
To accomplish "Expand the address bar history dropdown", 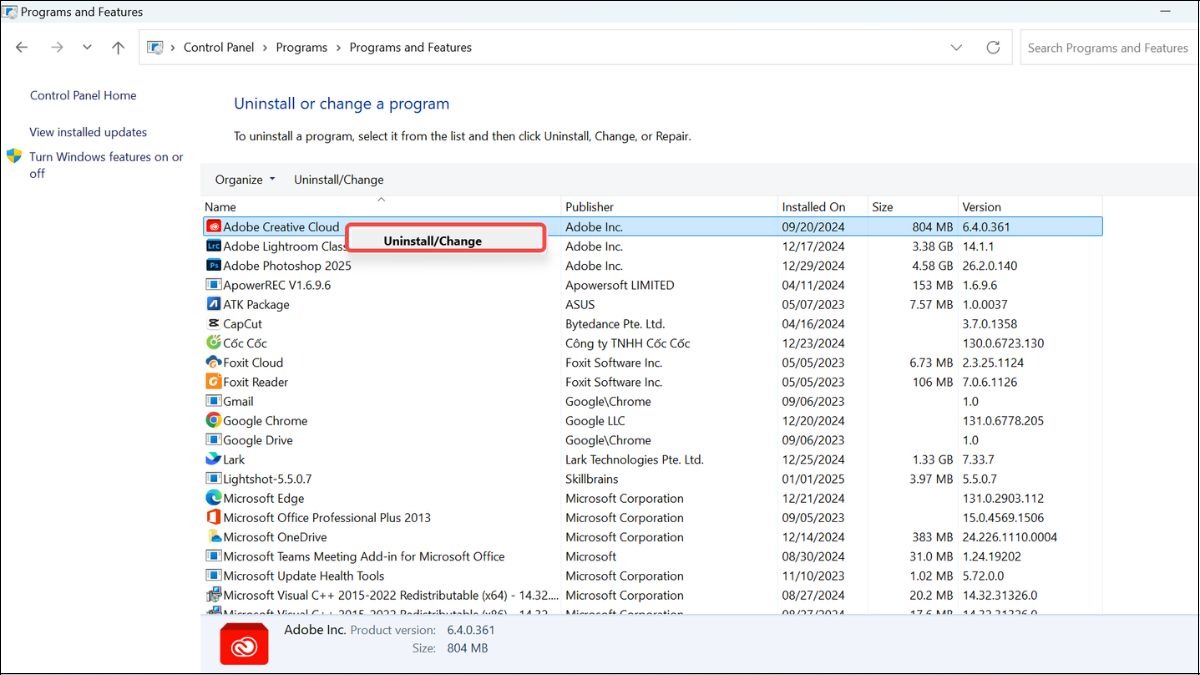I will click(x=957, y=48).
